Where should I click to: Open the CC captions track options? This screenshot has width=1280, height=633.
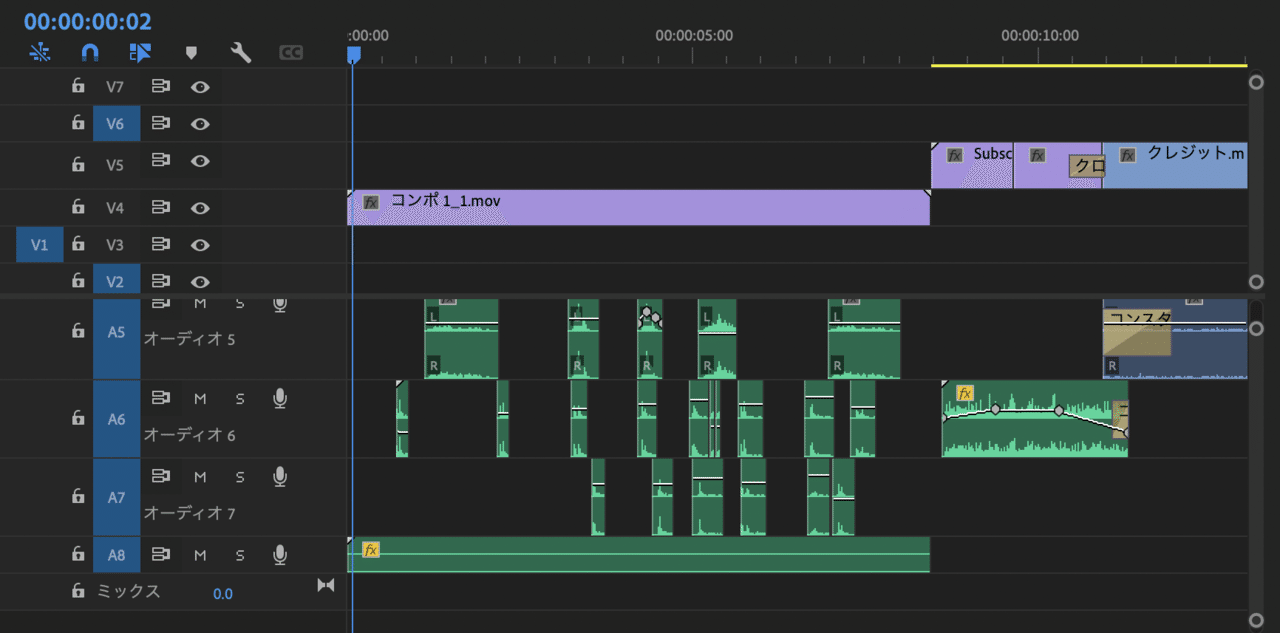tap(291, 52)
